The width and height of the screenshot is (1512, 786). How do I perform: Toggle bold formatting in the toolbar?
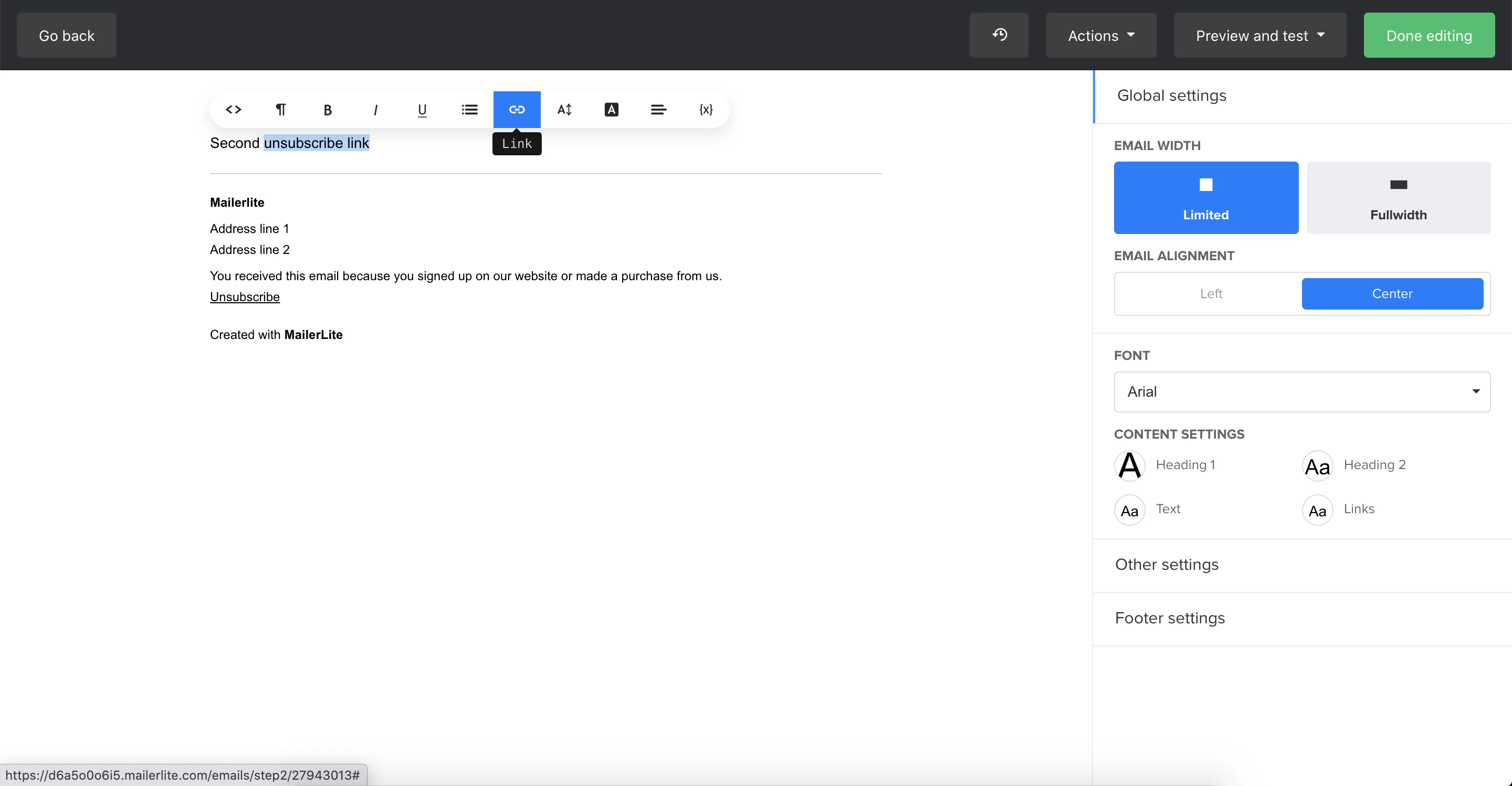328,110
